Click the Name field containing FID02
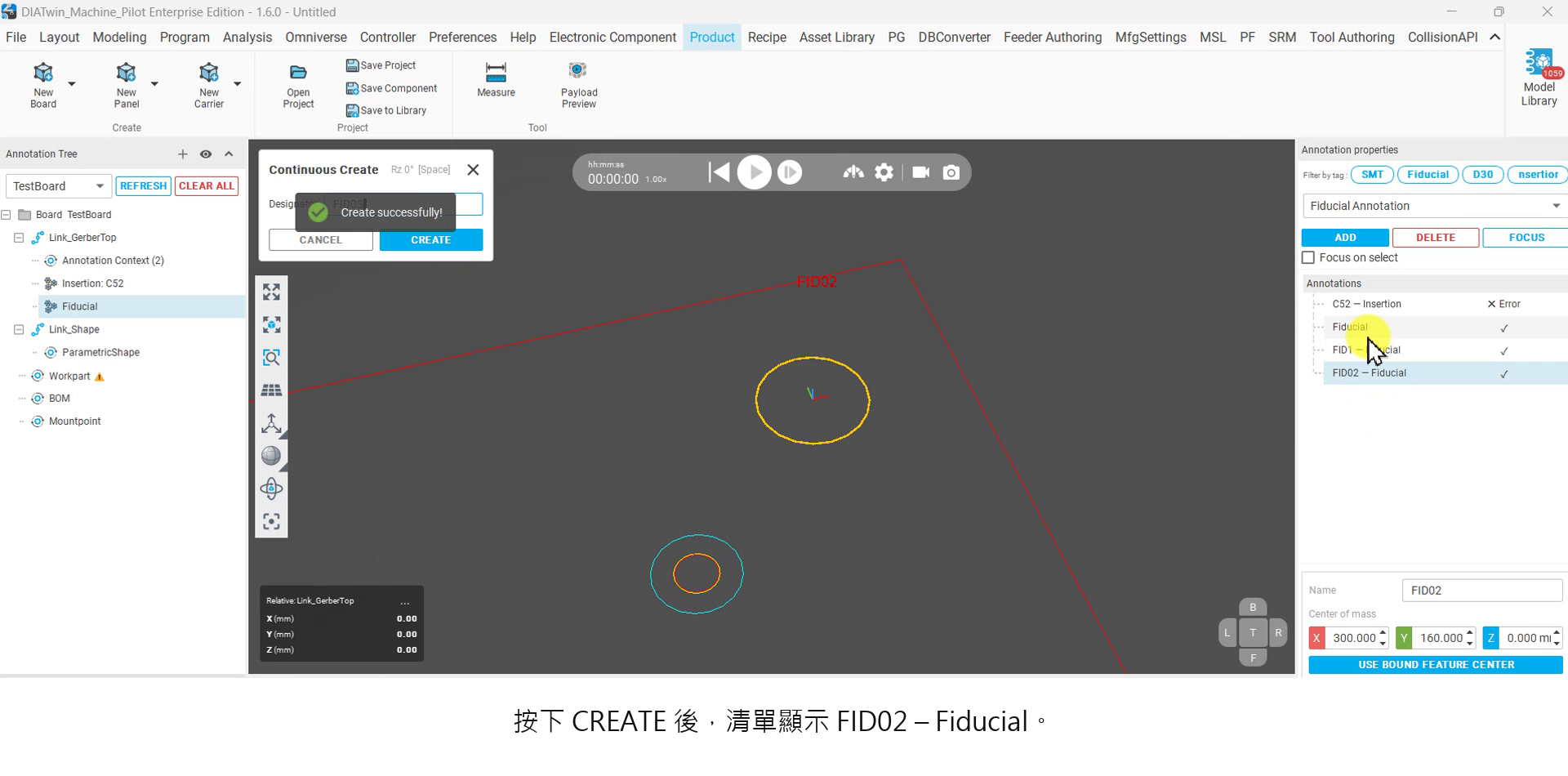The height and width of the screenshot is (776, 1568). pos(1482,591)
